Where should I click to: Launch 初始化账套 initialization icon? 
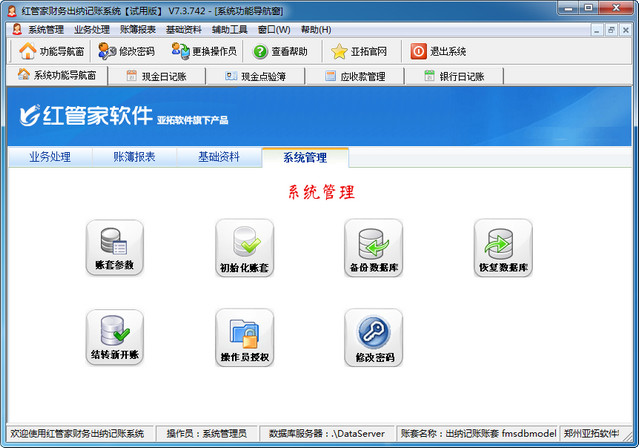[x=244, y=248]
